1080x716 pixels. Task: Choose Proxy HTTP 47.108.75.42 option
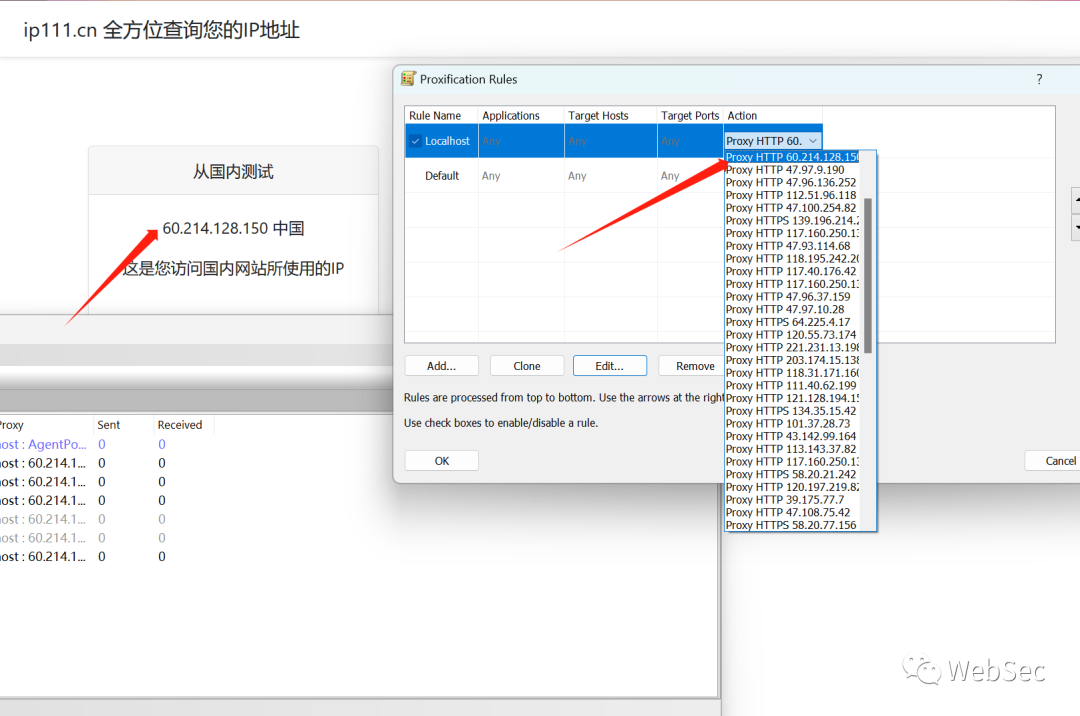click(x=792, y=512)
